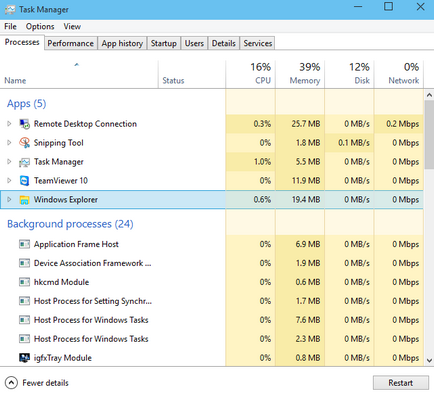Click the Restart button
434x396 pixels.
point(401,383)
